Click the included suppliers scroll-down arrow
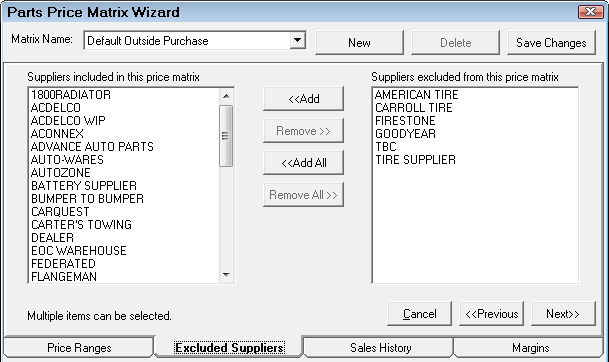This screenshot has width=609, height=362. click(226, 275)
